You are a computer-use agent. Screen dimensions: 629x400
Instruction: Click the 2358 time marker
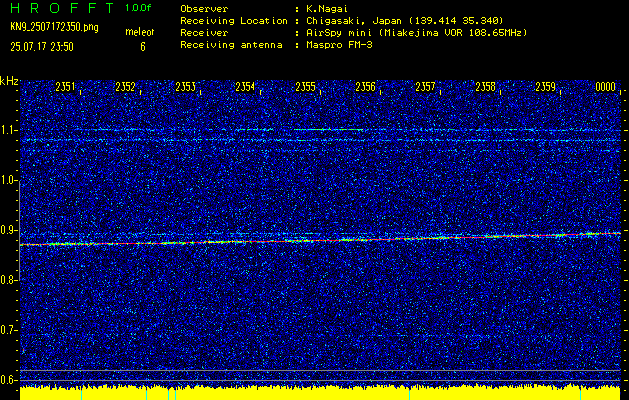[x=485, y=87]
